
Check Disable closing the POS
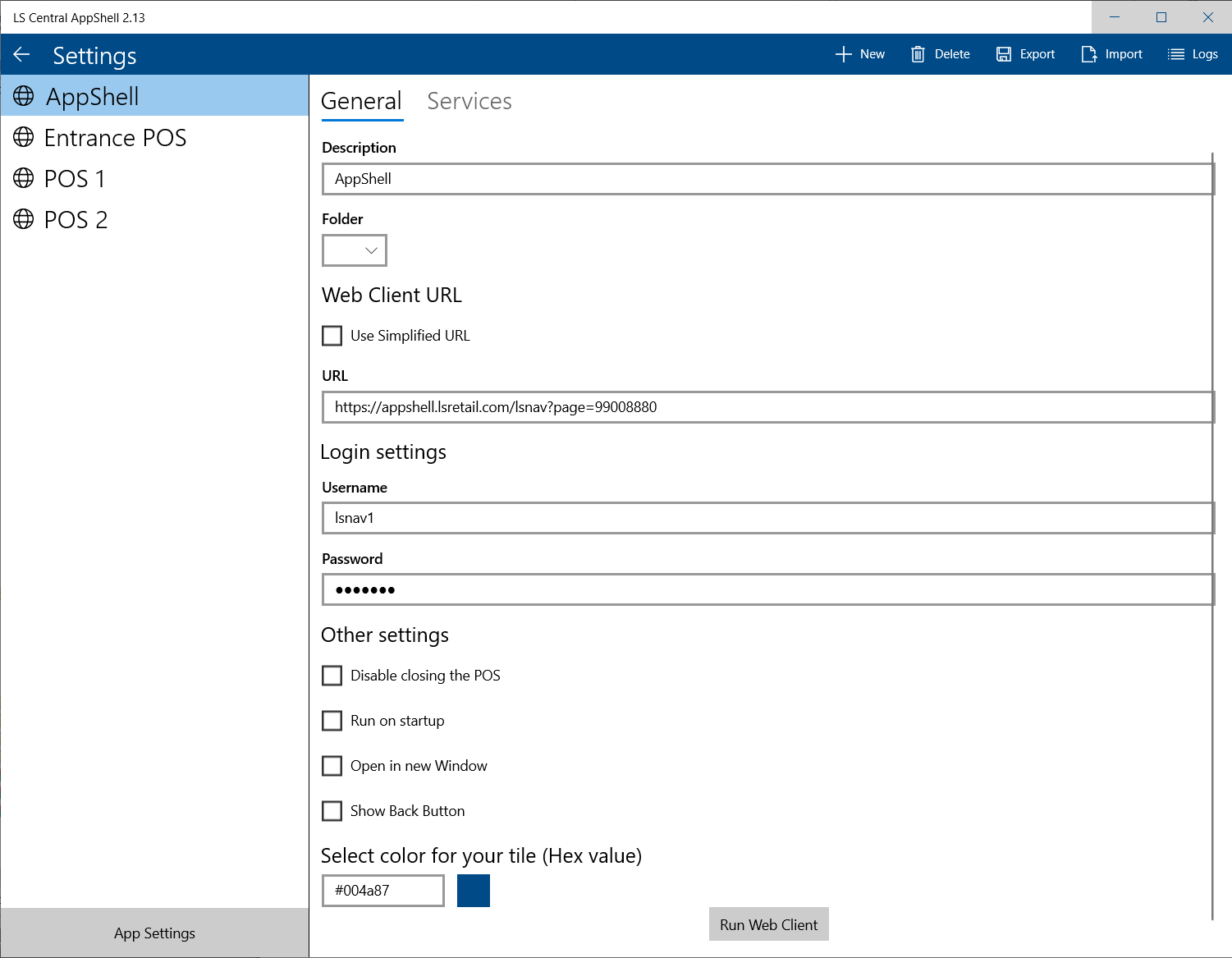332,676
